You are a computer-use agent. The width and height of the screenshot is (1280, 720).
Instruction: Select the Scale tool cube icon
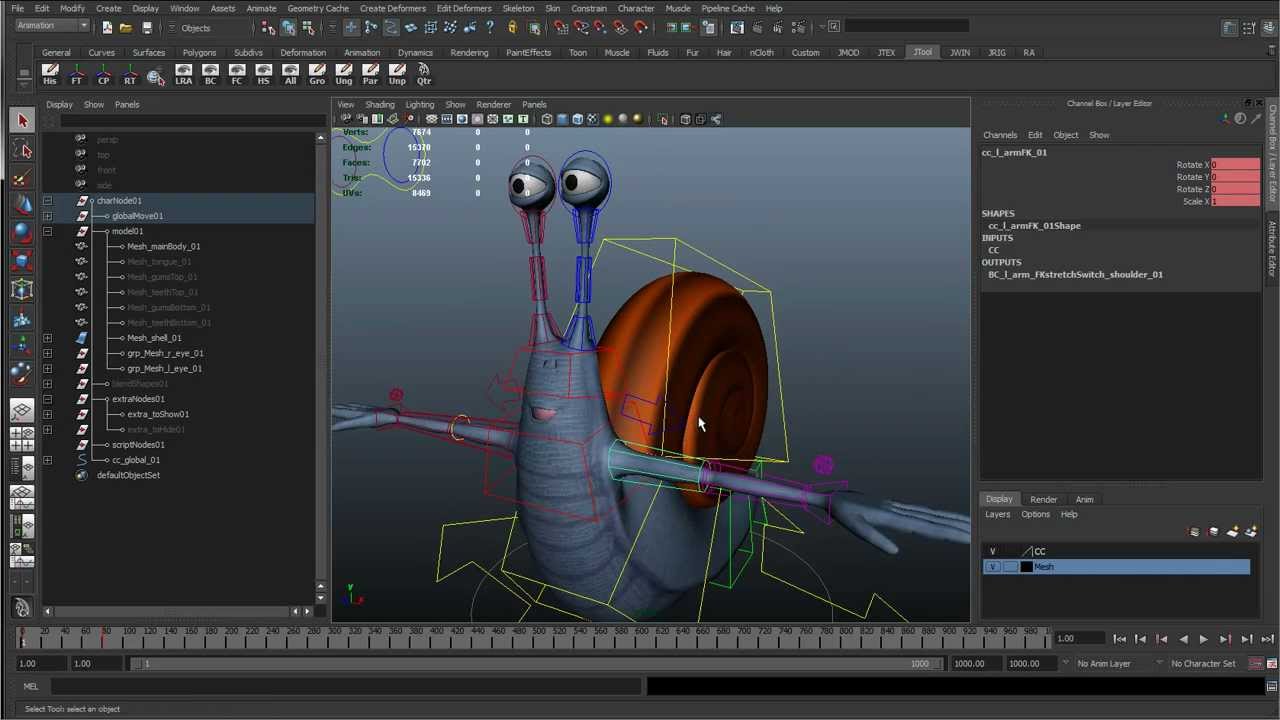(x=22, y=262)
